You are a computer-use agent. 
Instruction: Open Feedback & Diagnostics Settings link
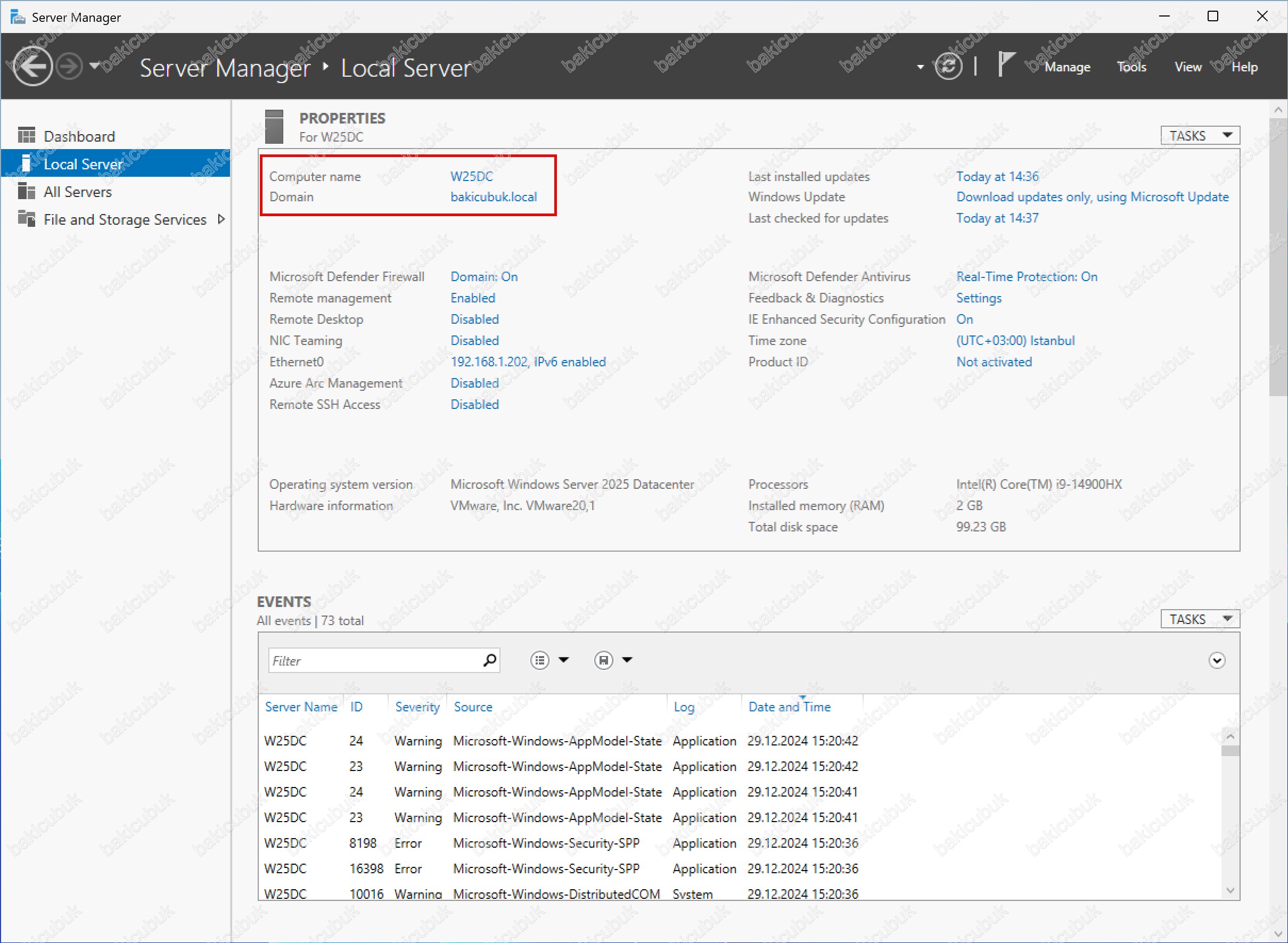(x=979, y=298)
